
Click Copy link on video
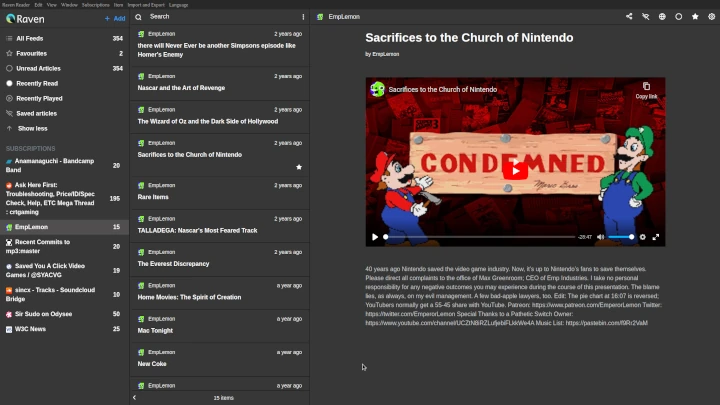(646, 90)
